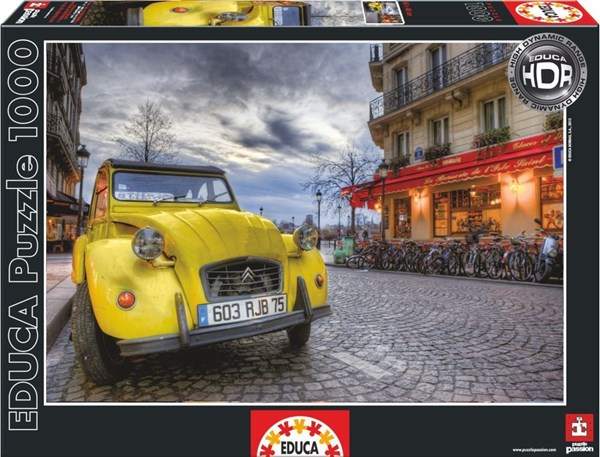Screen dimensions: 600x457
Task: Select the red café awning
Action: 450,162
